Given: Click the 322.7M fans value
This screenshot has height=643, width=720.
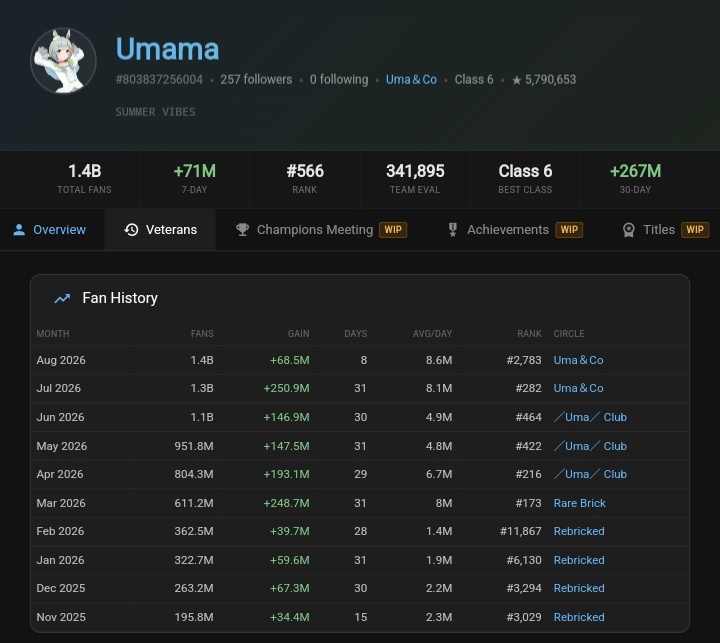Looking at the screenshot, I should pos(194,560).
